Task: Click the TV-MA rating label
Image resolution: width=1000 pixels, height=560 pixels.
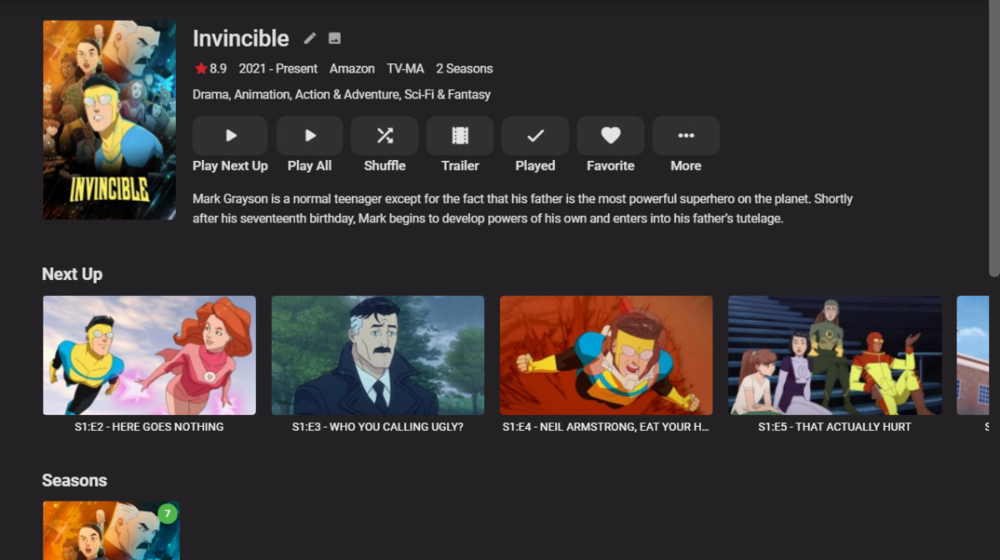Action: click(x=405, y=68)
